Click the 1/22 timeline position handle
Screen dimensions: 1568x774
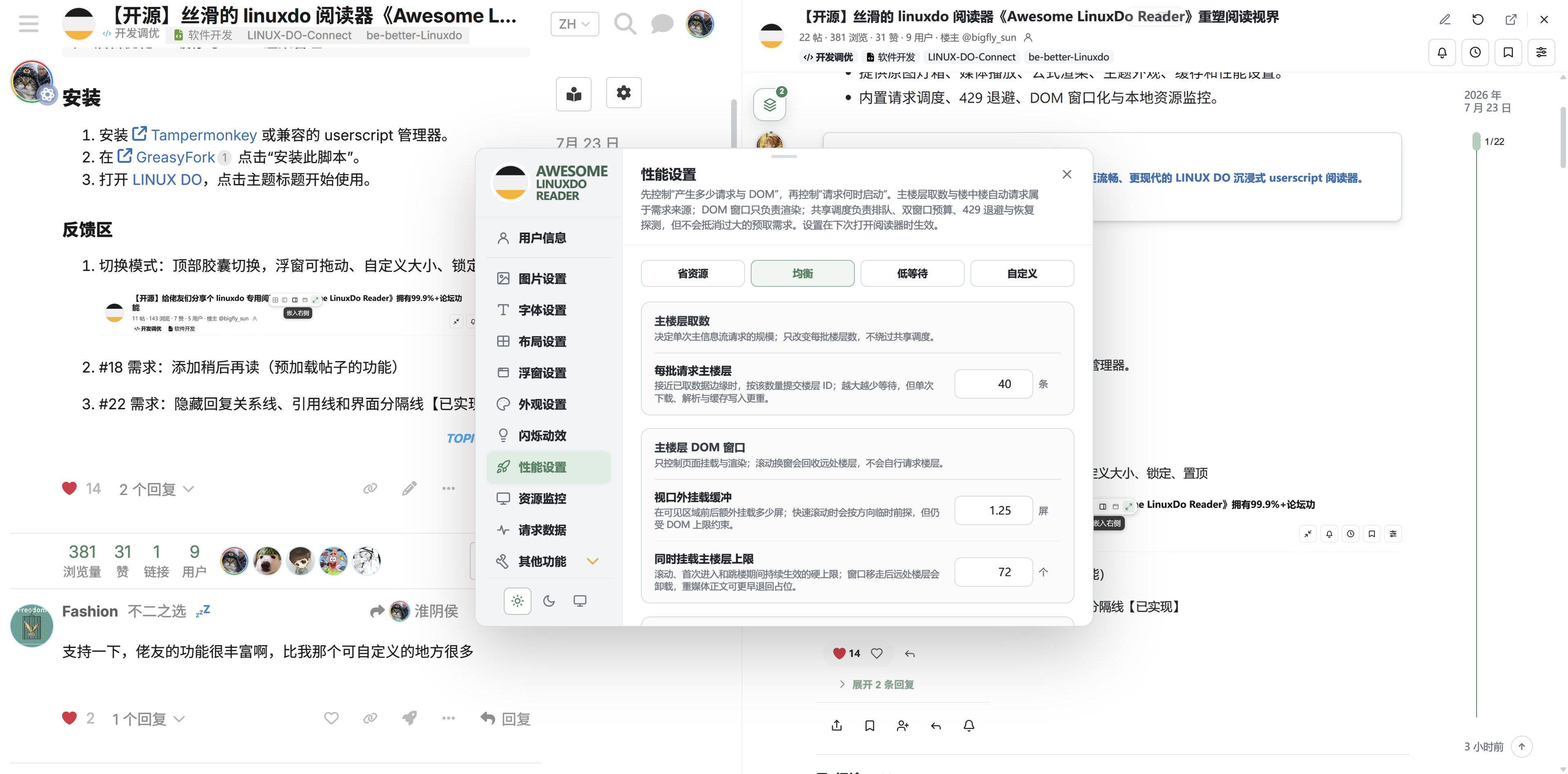click(x=1476, y=141)
